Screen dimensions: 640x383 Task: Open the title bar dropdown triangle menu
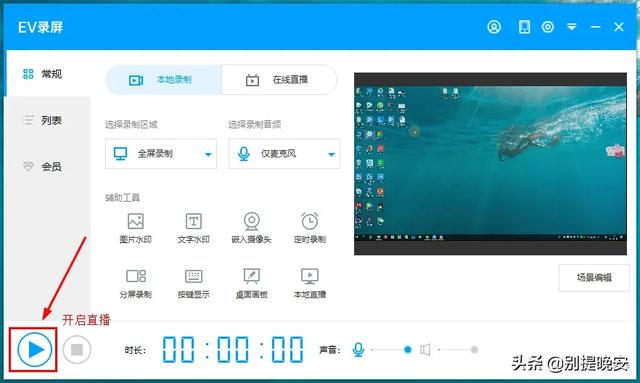pyautogui.click(x=572, y=27)
